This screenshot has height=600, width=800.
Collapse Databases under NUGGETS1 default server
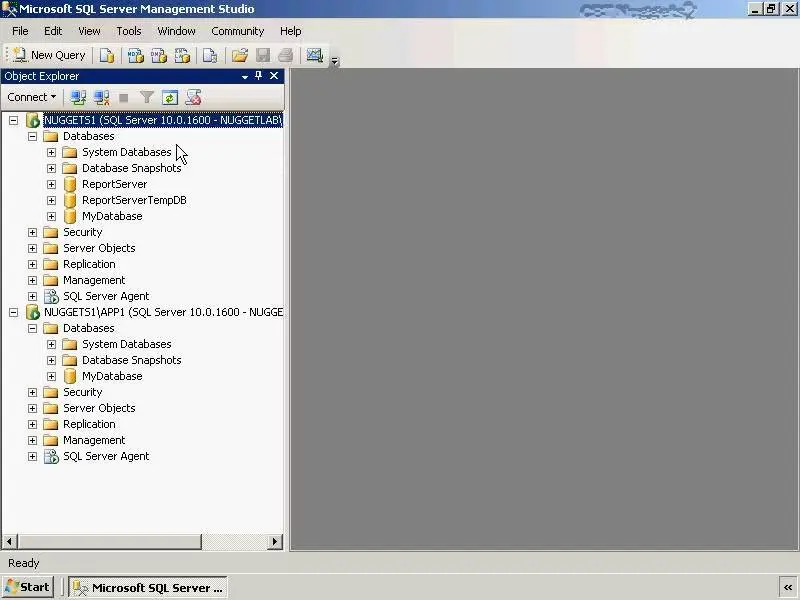33,136
